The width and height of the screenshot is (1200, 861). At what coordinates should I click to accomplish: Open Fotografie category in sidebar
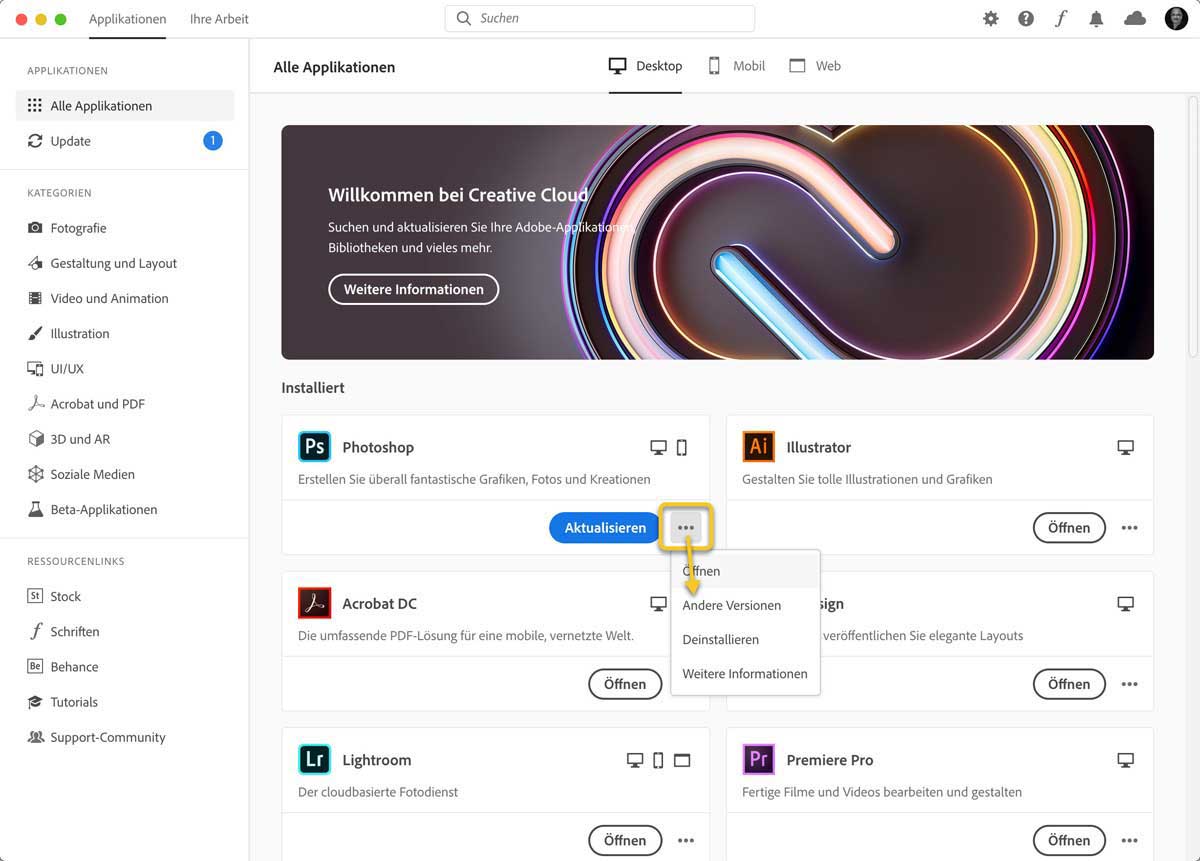[x=78, y=228]
